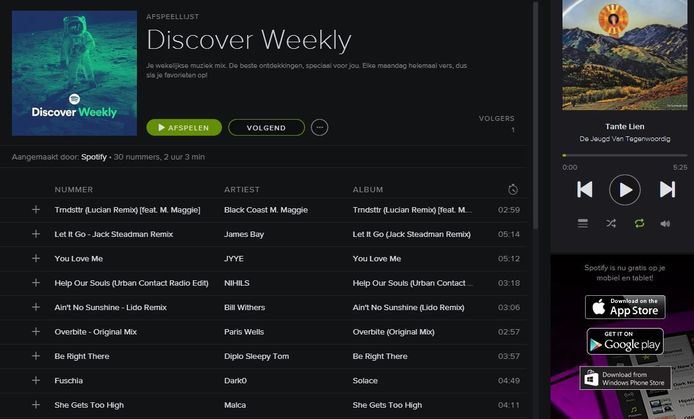
Task: Open the play queue list icon
Action: pos(583,224)
